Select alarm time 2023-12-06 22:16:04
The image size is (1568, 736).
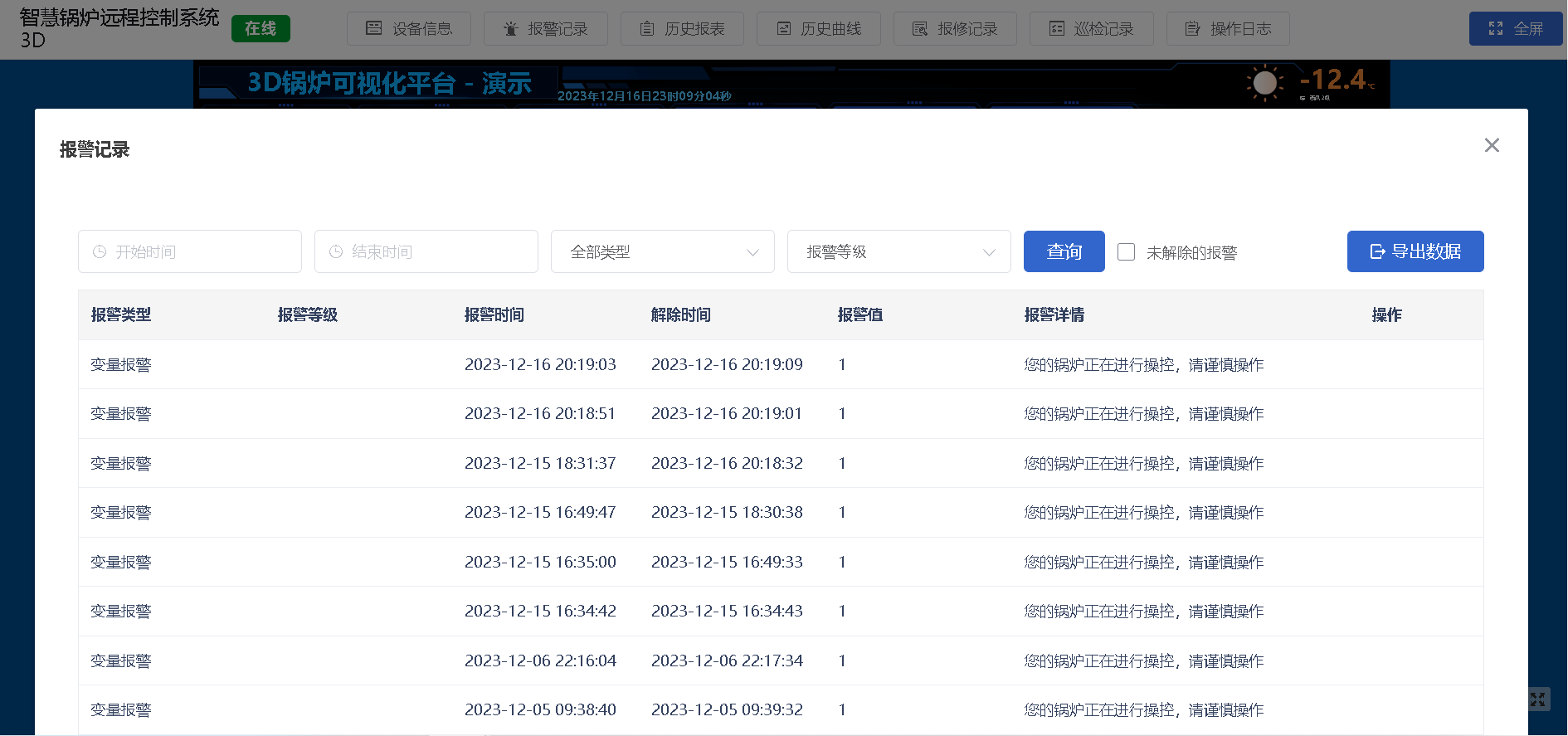540,661
